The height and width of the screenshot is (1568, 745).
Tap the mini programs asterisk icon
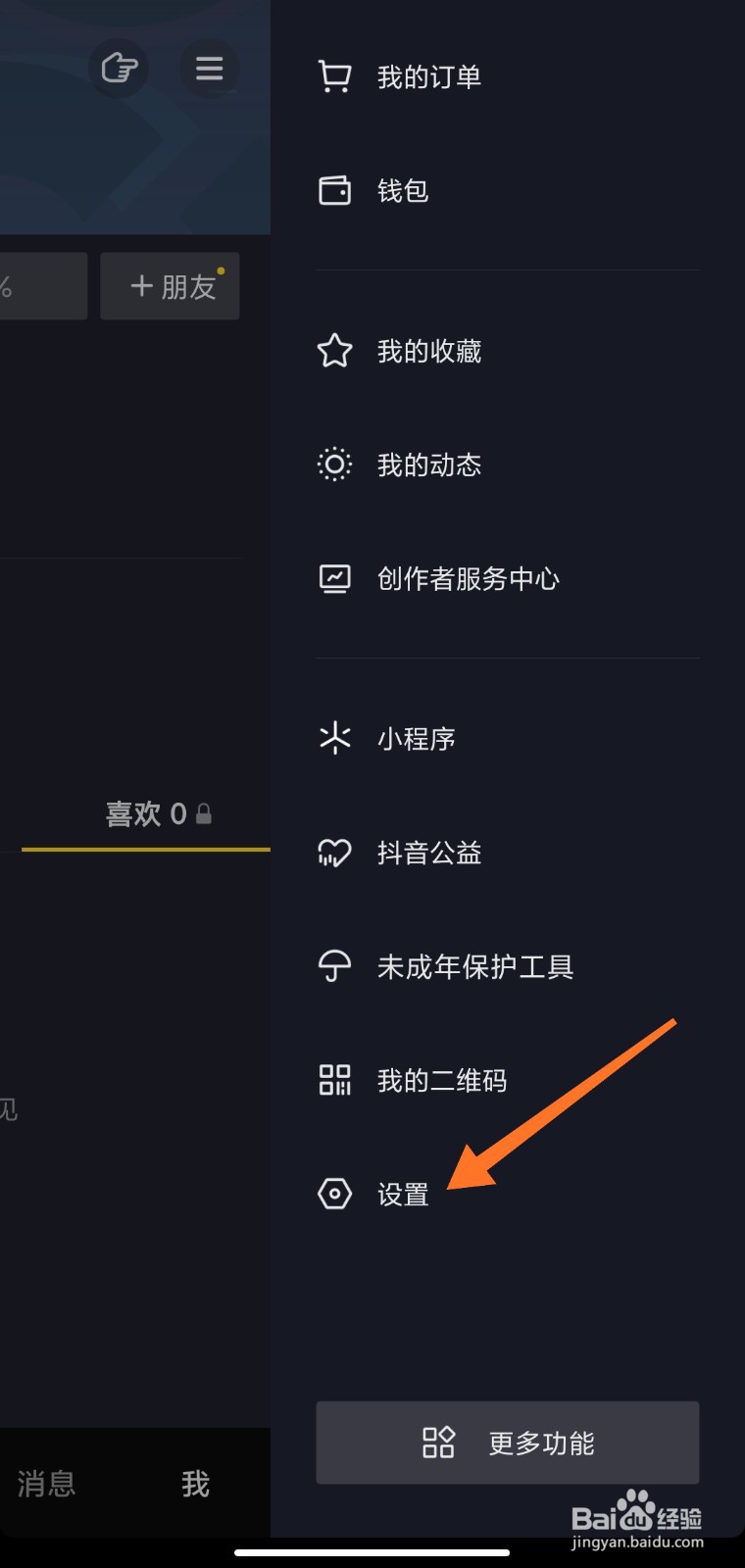tap(334, 738)
